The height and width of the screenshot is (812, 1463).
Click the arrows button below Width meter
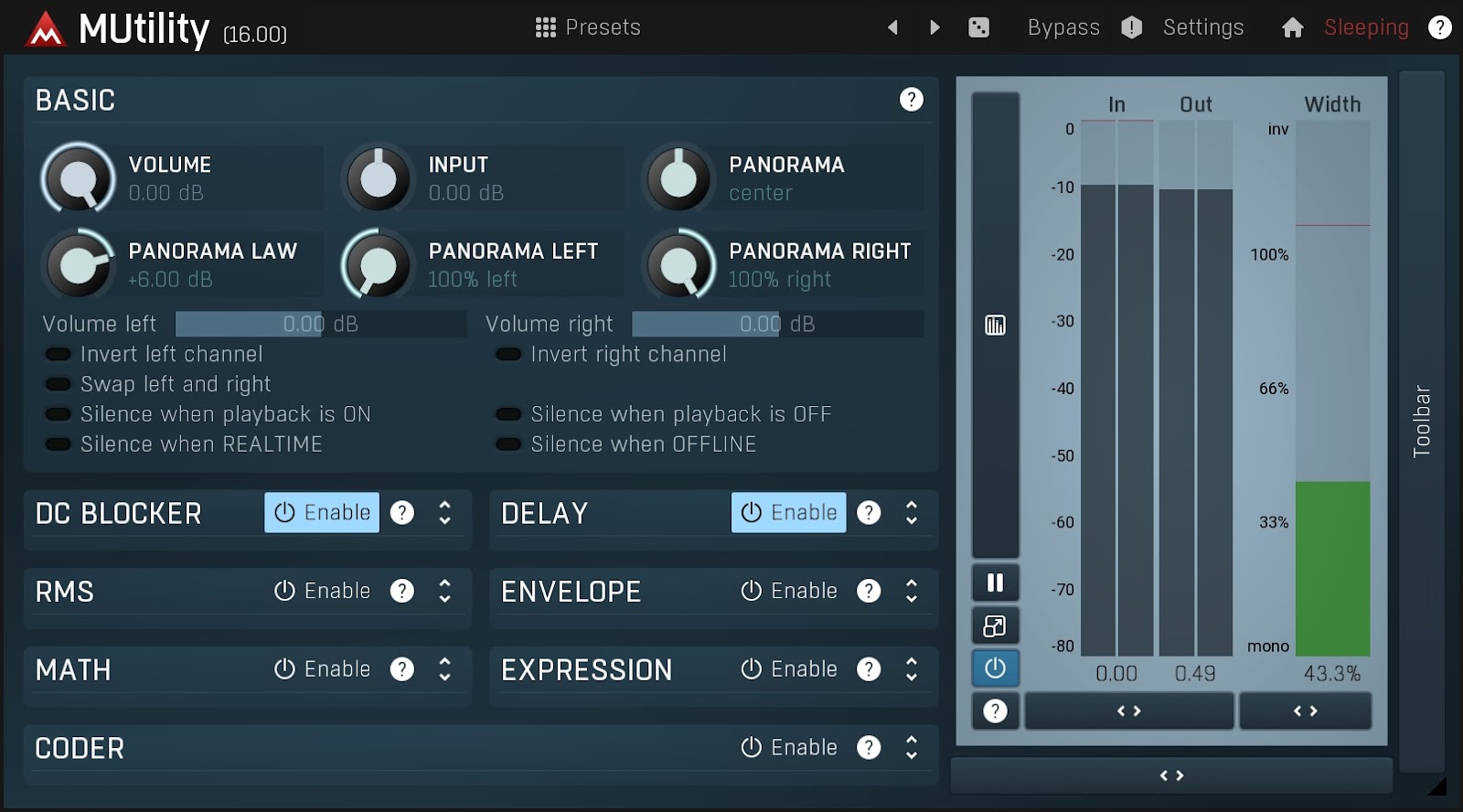[1305, 710]
